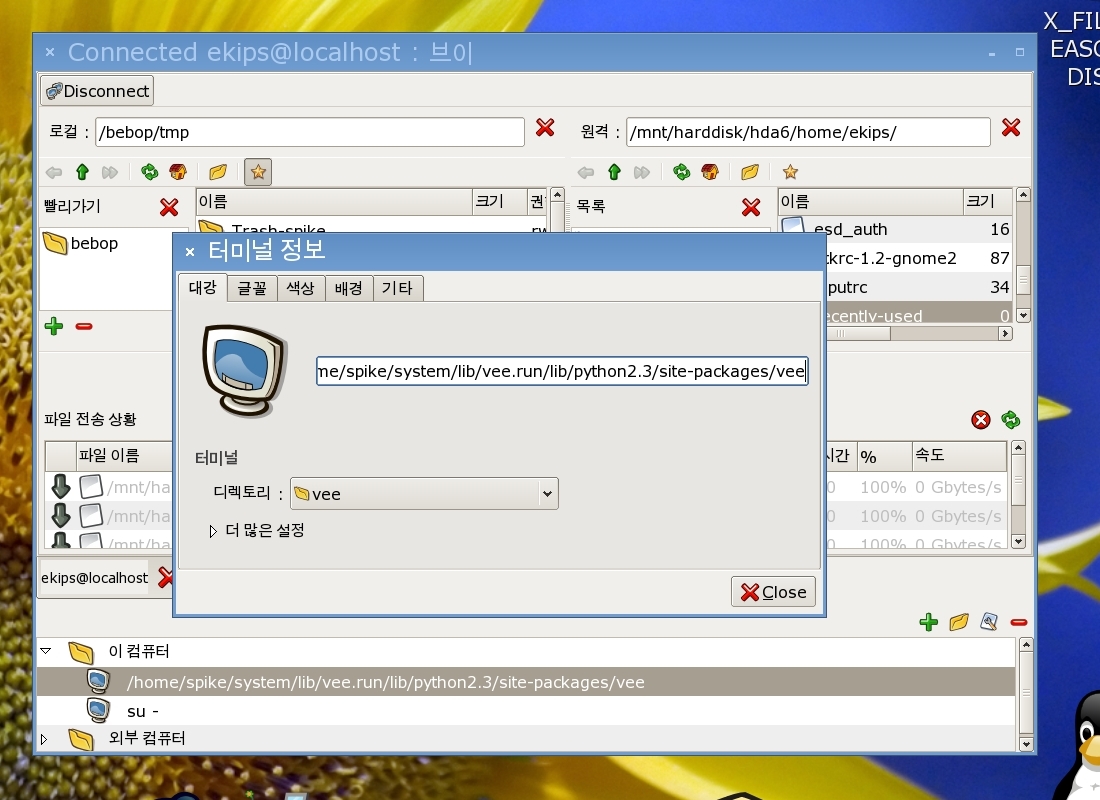1100x800 pixels.
Task: Expand the 외부 컴퓨터 tree node
Action: point(44,739)
